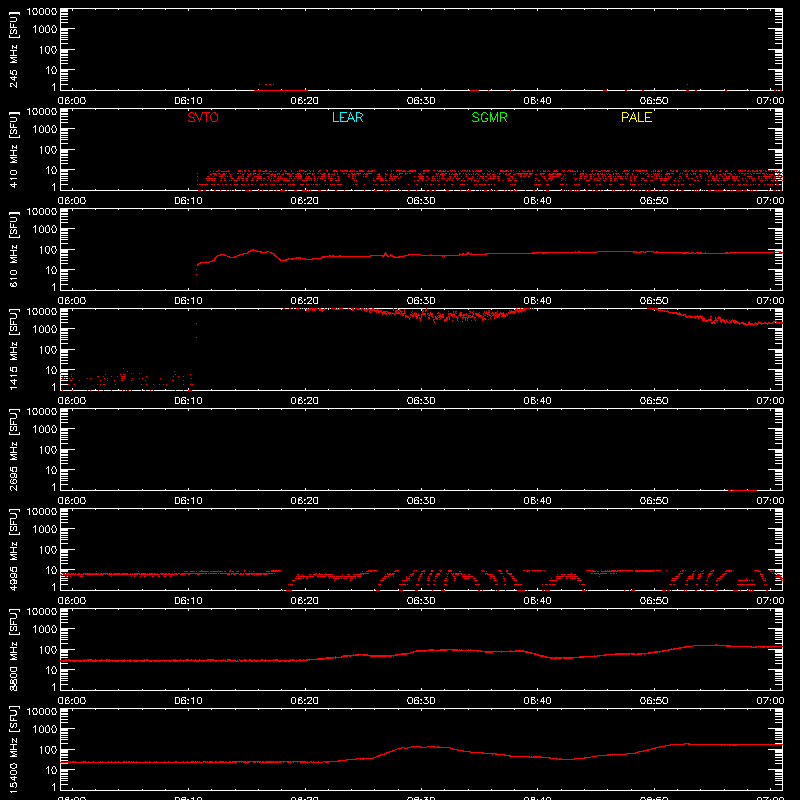
Task: Click 06:30 time label under 8800 MHz panel
Action: [421, 701]
